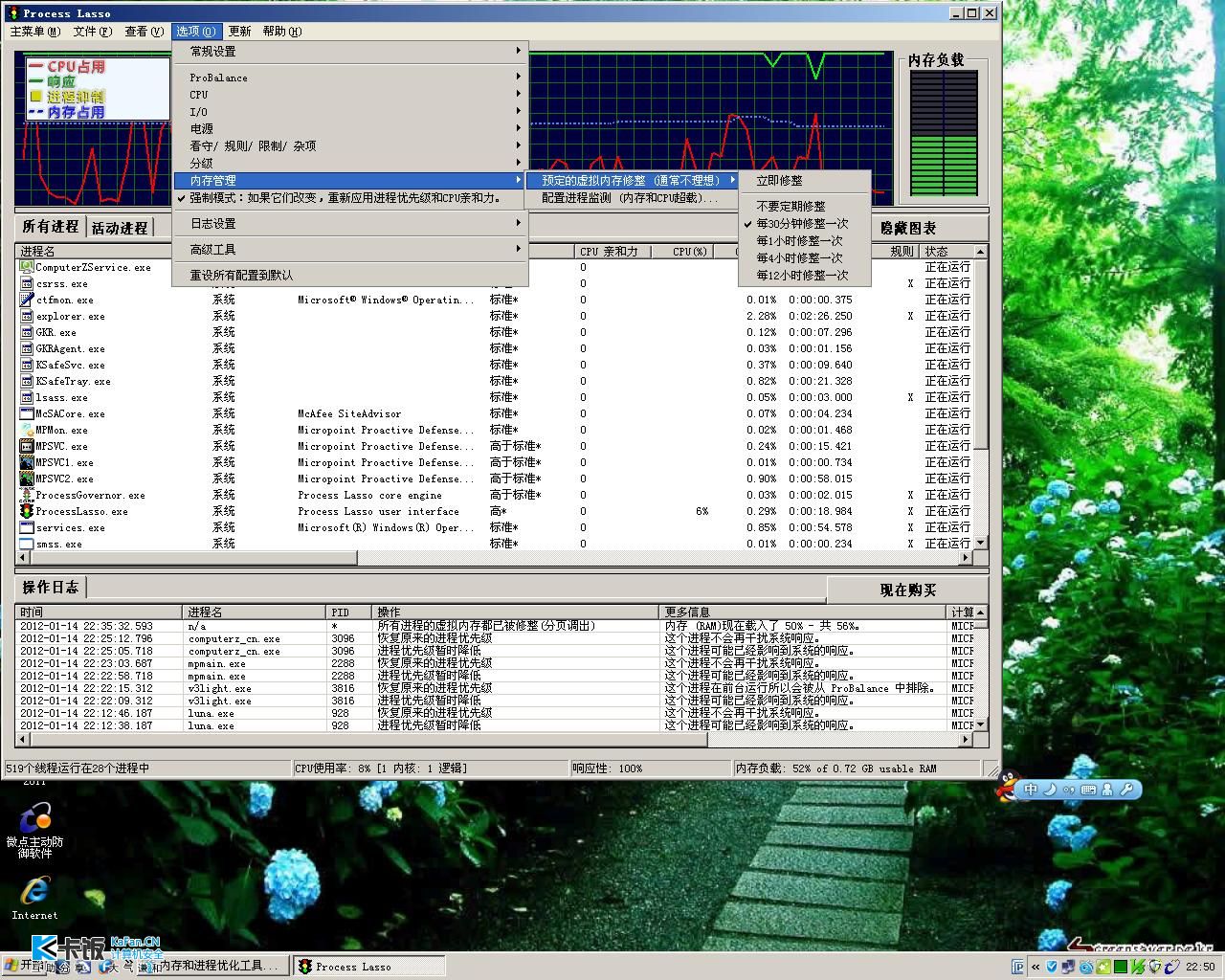Click the 中 language icon on IME bar
1225x980 pixels.
point(1031,790)
